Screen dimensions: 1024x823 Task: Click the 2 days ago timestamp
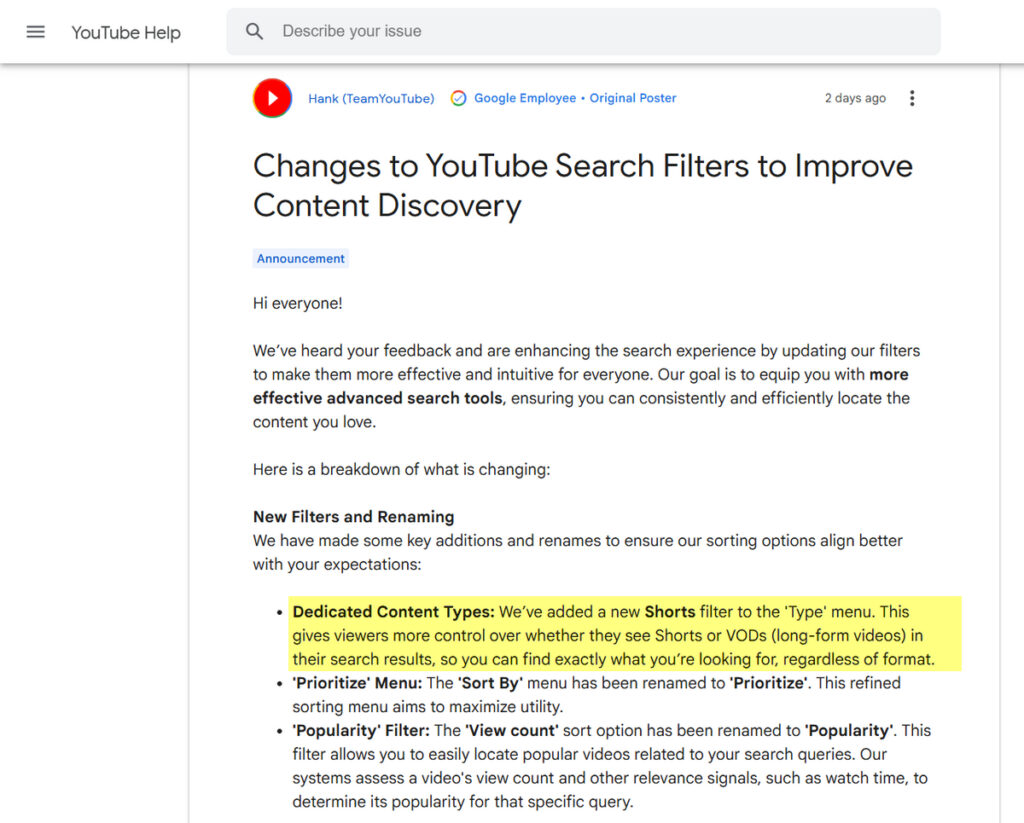855,97
